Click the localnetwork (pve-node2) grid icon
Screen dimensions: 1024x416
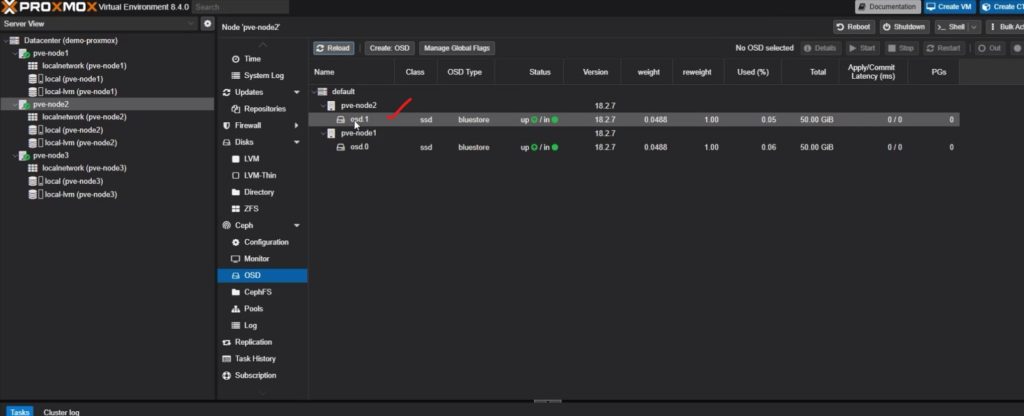pos(33,117)
